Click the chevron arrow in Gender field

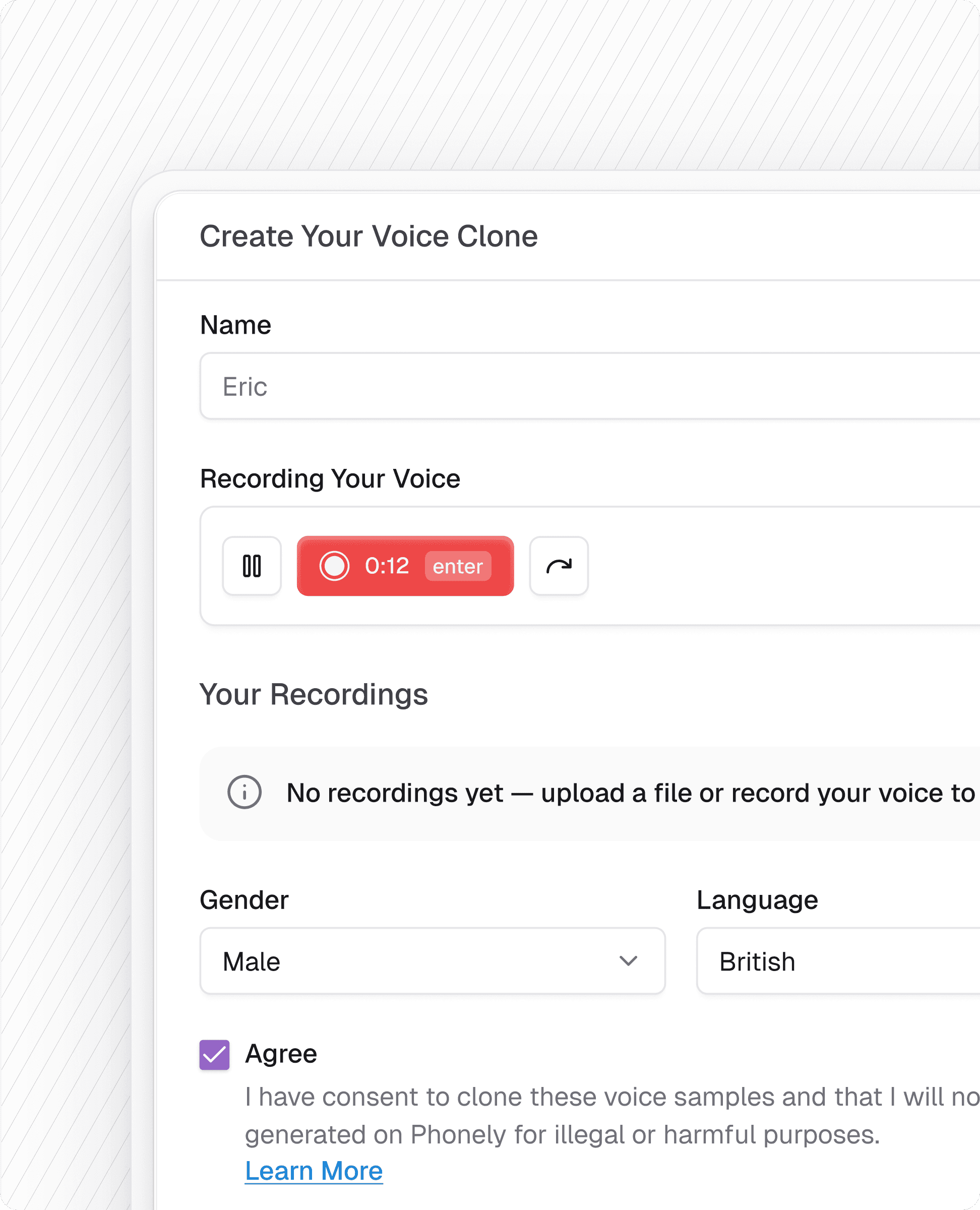point(628,961)
